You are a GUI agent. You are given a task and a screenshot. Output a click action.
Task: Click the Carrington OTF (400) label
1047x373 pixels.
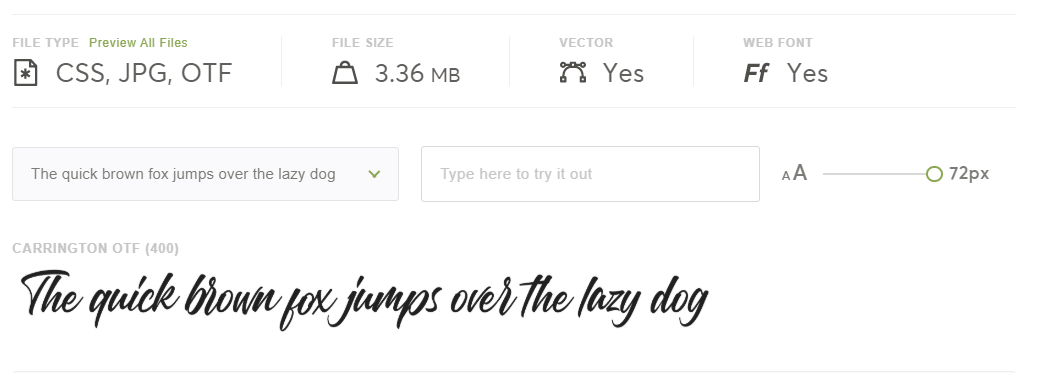(95, 248)
